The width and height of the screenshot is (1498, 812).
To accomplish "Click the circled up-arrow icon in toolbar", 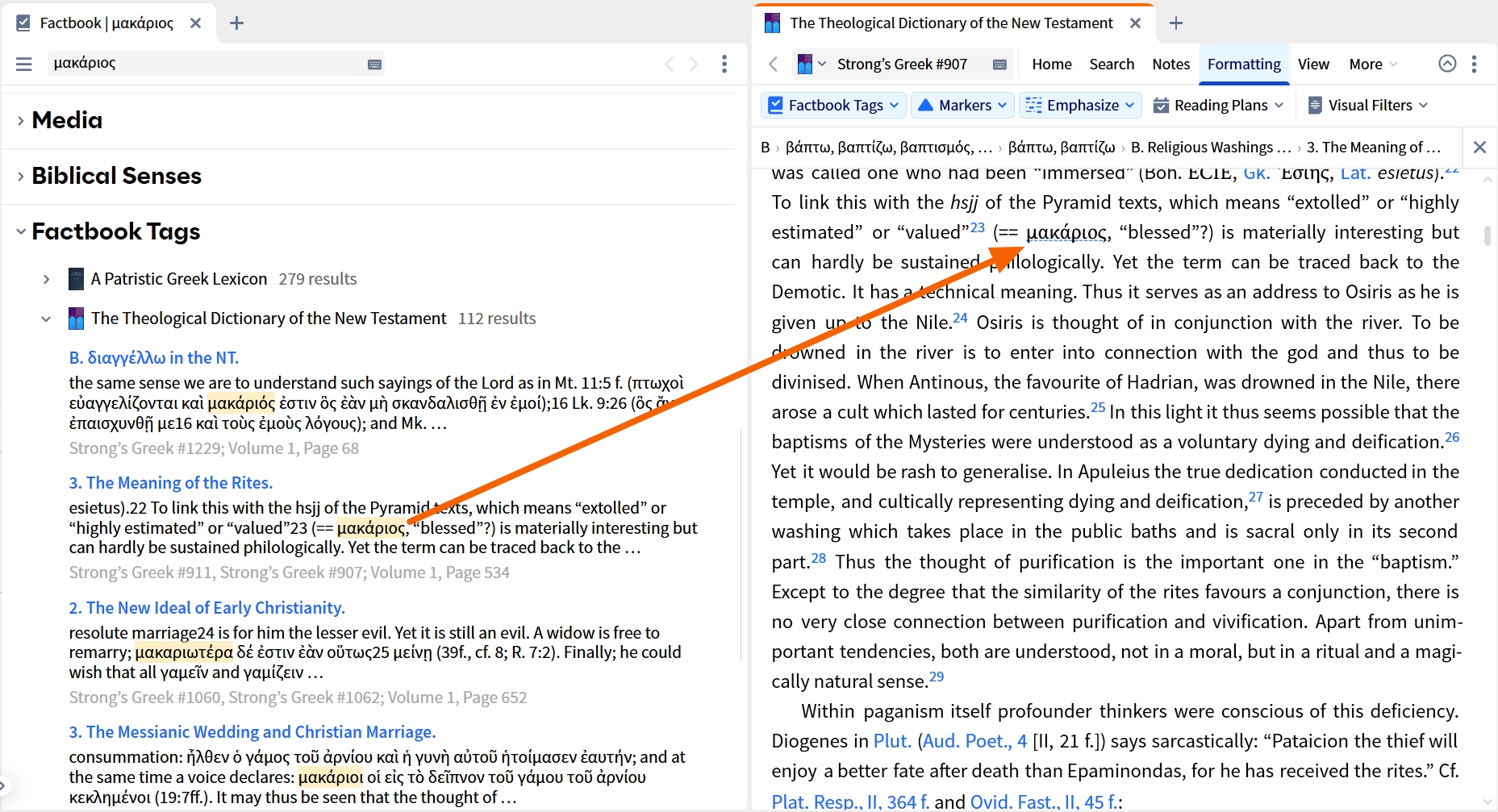I will [1448, 64].
